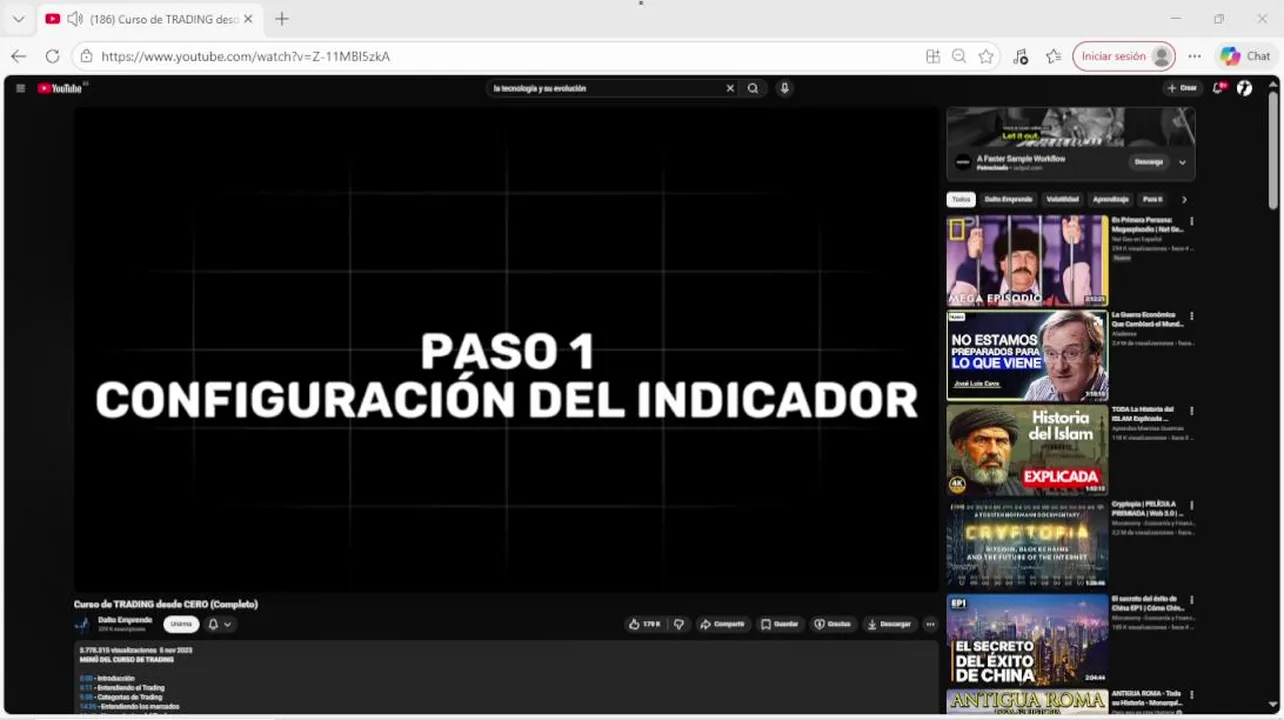Open options for Megaepisodio Nat Geo video
The width and height of the screenshot is (1284, 720).
pyautogui.click(x=1191, y=221)
